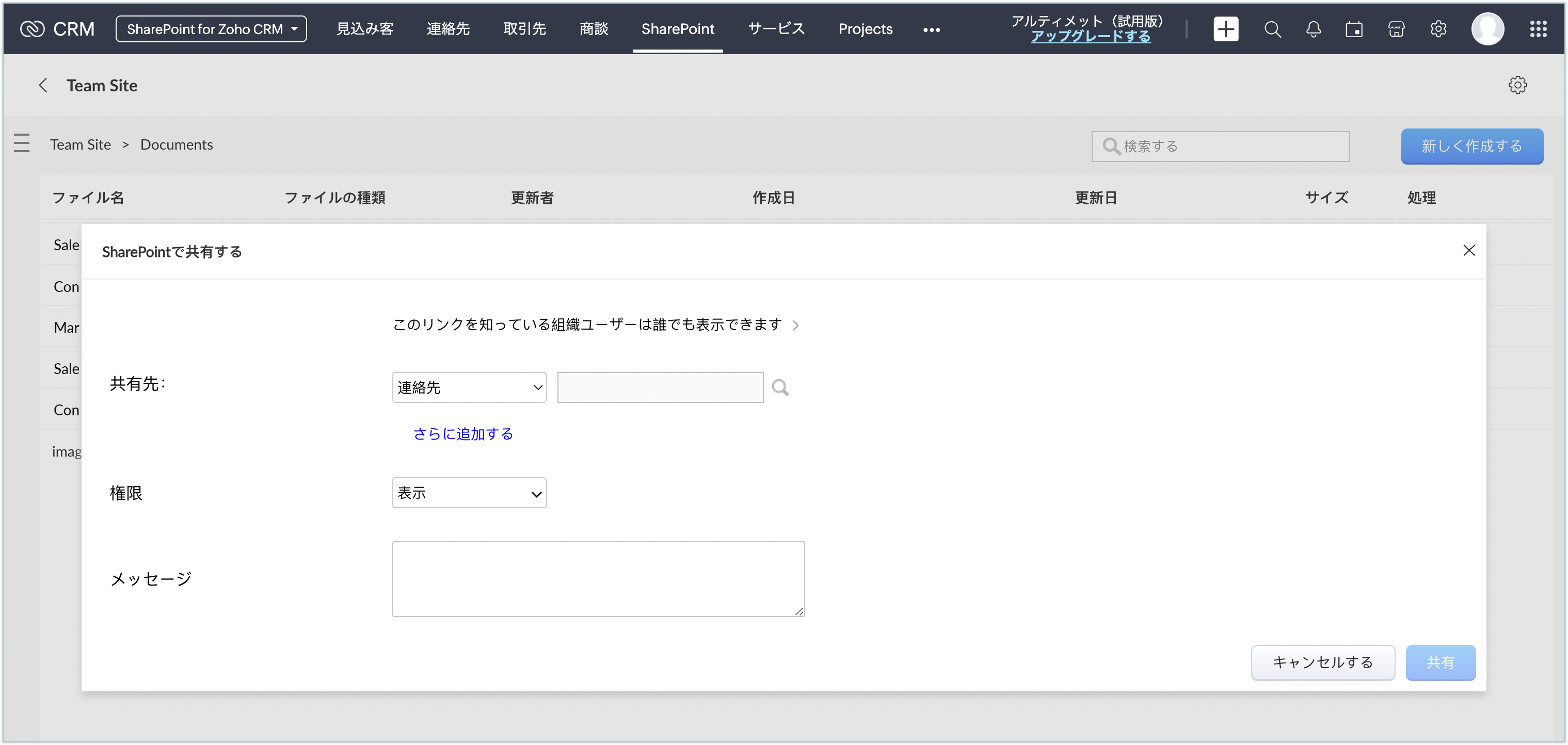The width and height of the screenshot is (1568, 745).
Task: Go back with the left arrow
Action: [x=43, y=85]
